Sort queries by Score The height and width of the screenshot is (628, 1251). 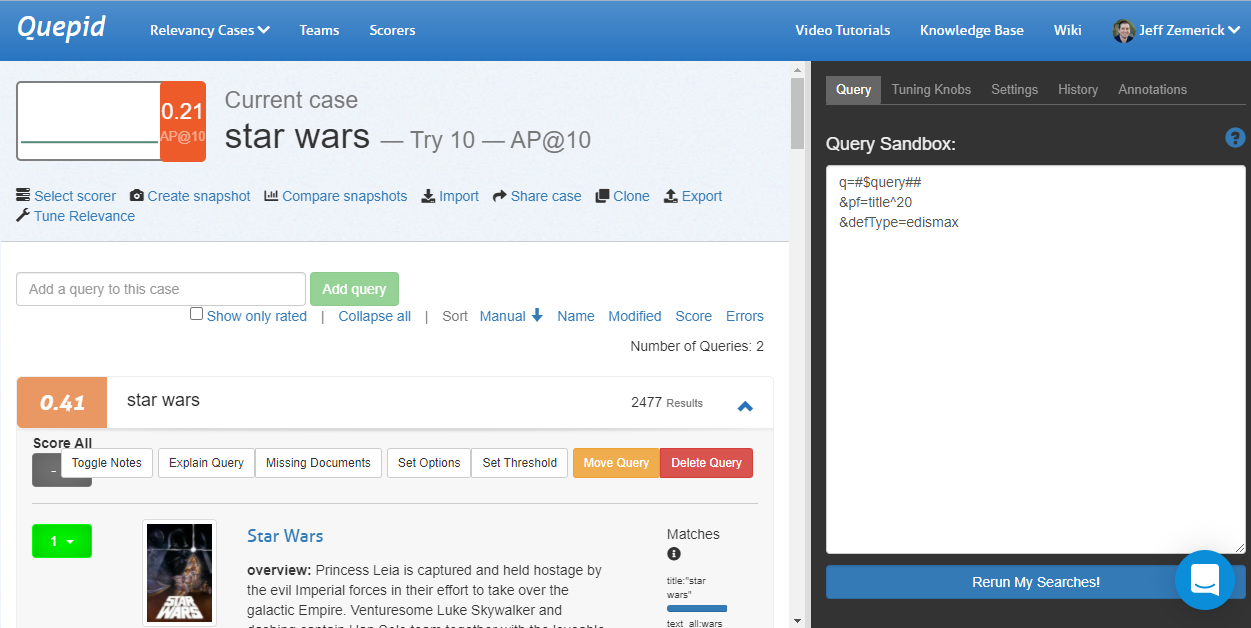tap(694, 316)
